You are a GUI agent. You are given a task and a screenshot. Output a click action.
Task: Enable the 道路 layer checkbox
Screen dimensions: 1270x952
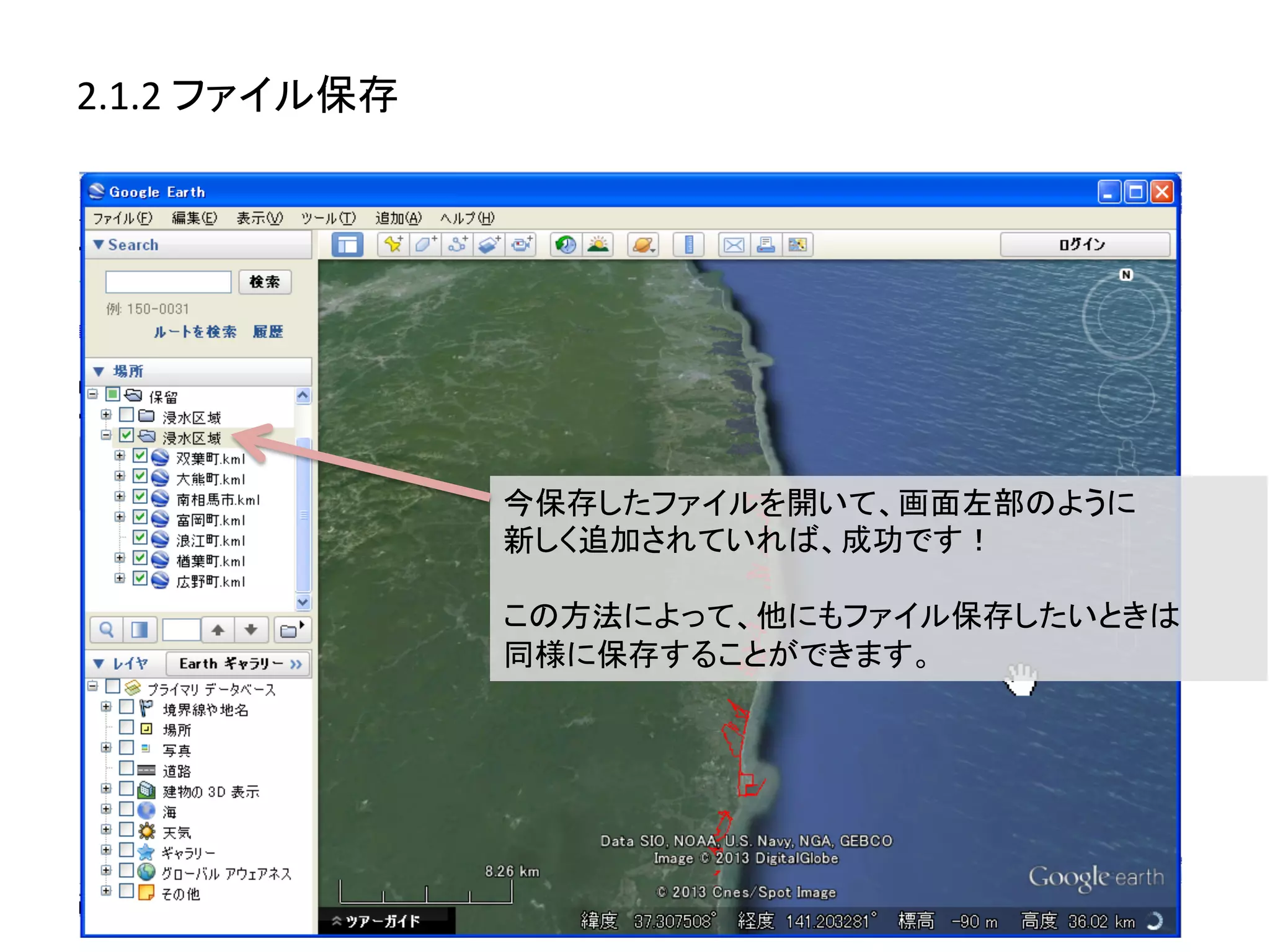pyautogui.click(x=127, y=768)
